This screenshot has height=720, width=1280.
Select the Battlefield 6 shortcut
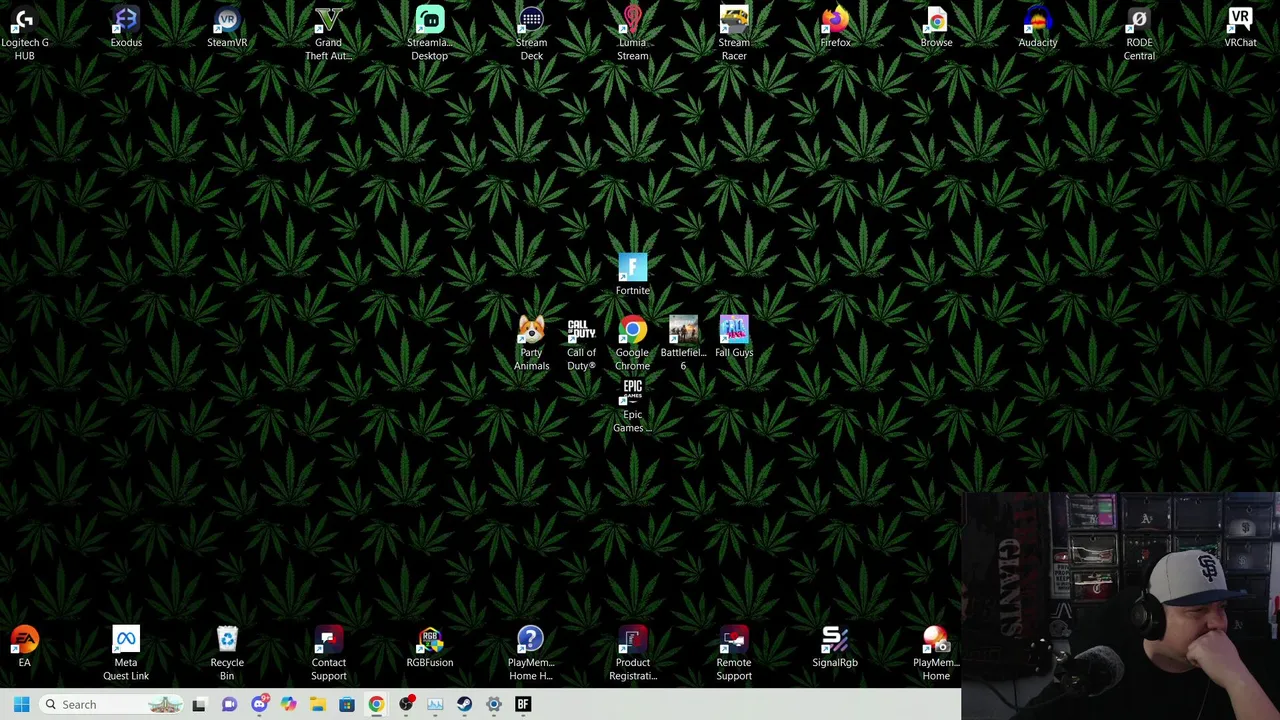click(683, 342)
